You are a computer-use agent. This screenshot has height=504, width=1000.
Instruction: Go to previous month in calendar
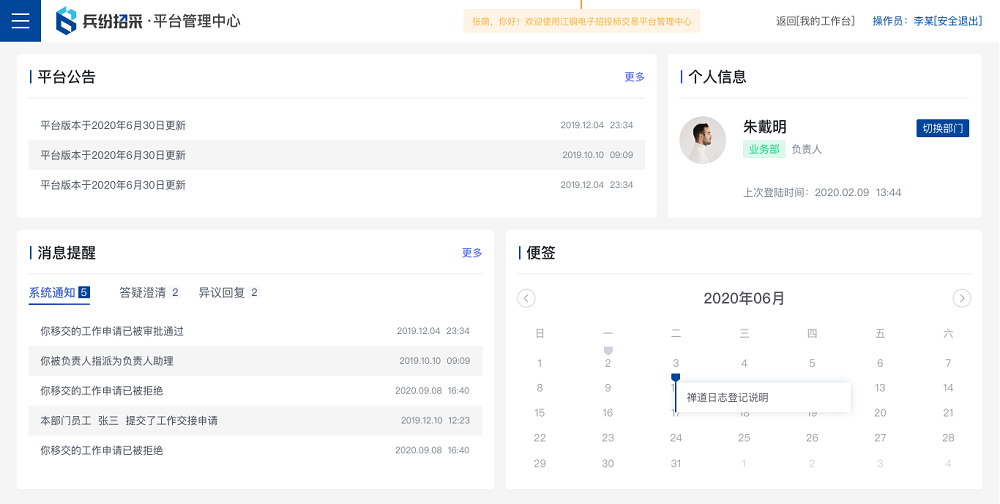527,298
